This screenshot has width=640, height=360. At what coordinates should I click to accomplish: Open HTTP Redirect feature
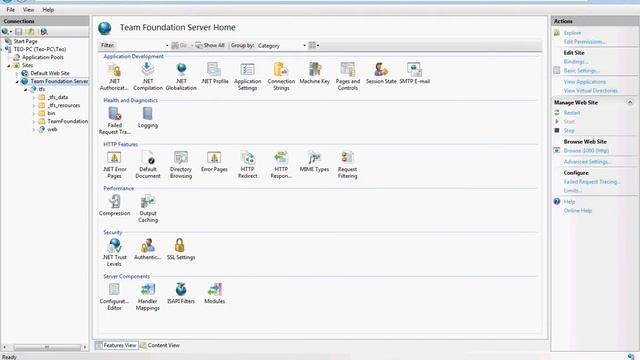pyautogui.click(x=247, y=164)
